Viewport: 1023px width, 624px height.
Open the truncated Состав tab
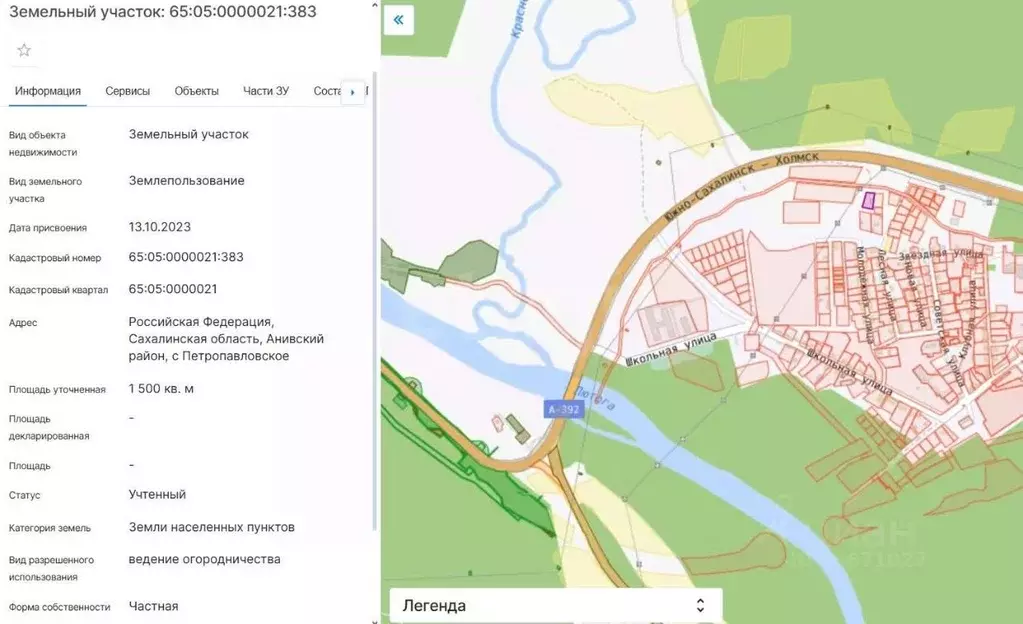(x=325, y=90)
